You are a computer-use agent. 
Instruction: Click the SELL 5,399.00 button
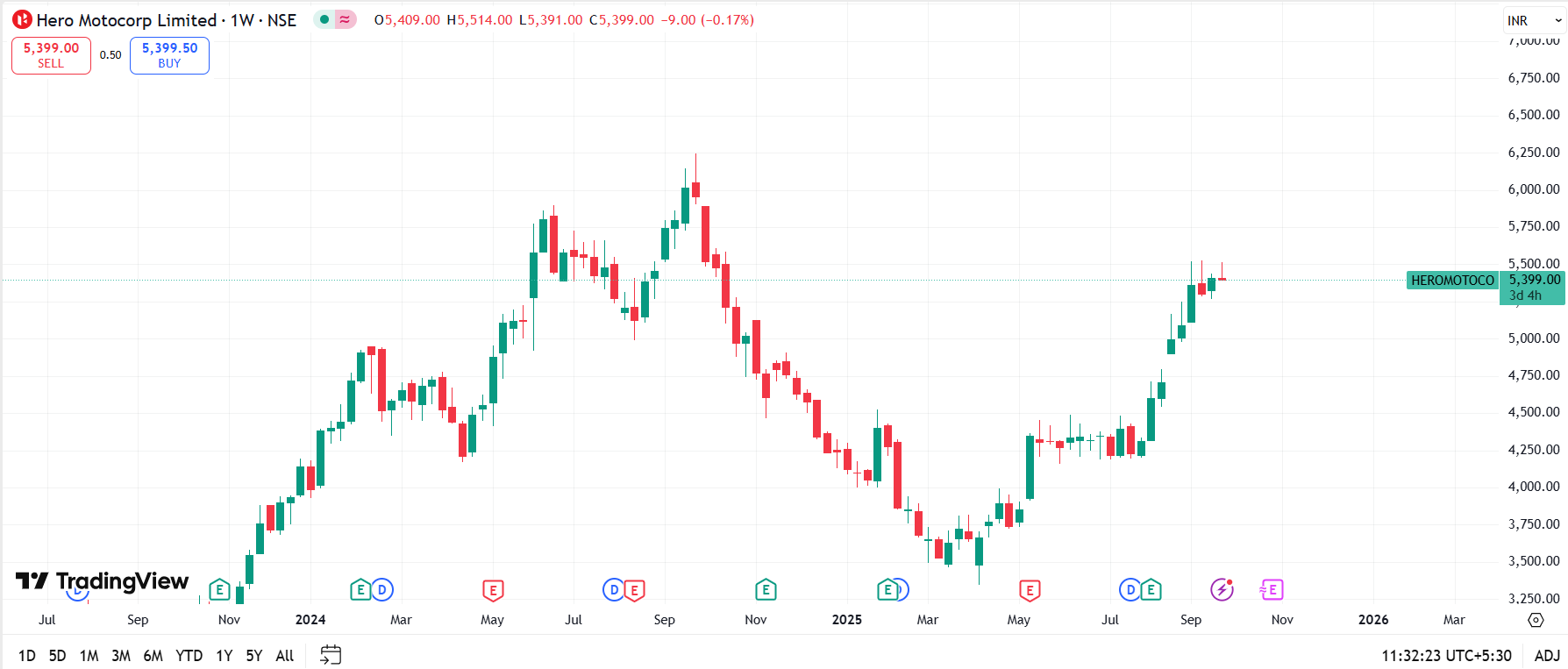pos(51,55)
